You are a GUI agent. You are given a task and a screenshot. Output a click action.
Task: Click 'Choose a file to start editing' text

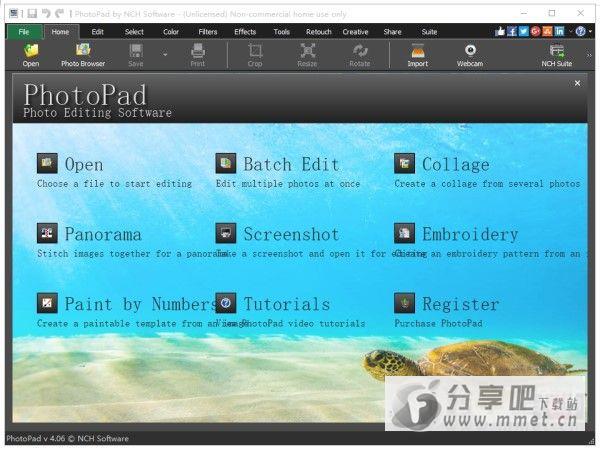coord(114,184)
